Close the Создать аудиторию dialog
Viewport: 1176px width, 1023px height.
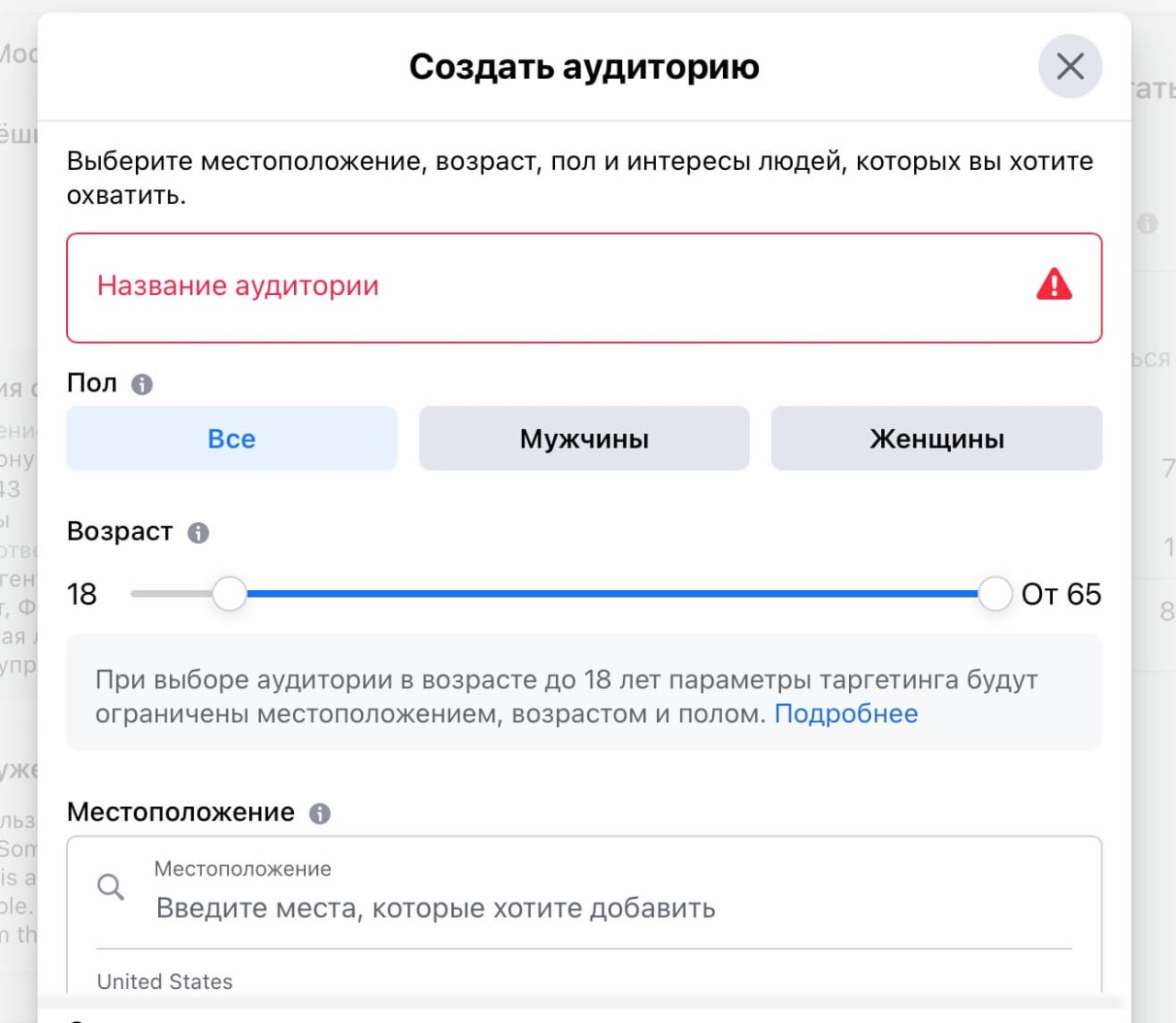pos(1069,66)
